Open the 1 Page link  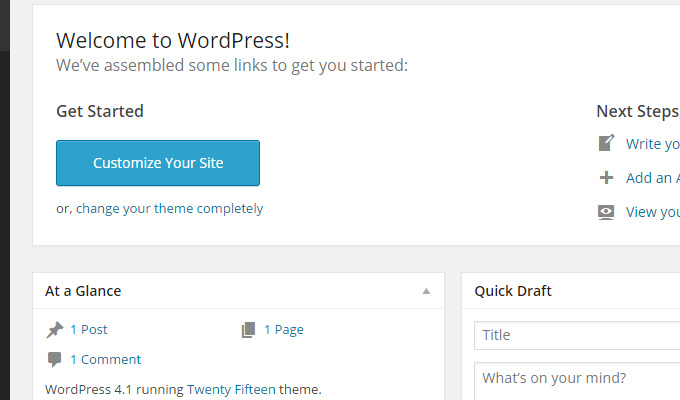point(284,330)
